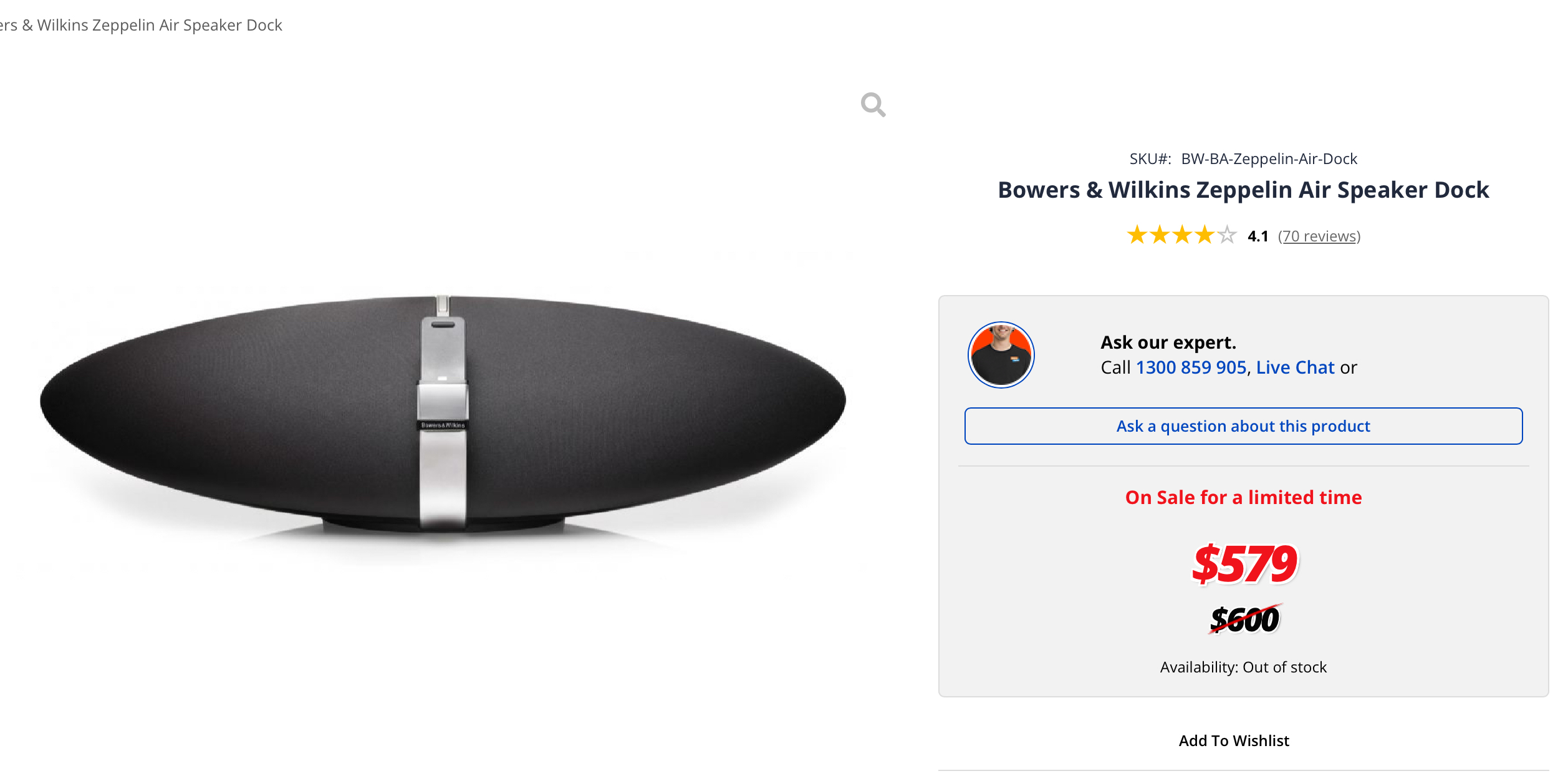Click the 4.1 rating score
The image size is (1568, 781).
click(1258, 236)
